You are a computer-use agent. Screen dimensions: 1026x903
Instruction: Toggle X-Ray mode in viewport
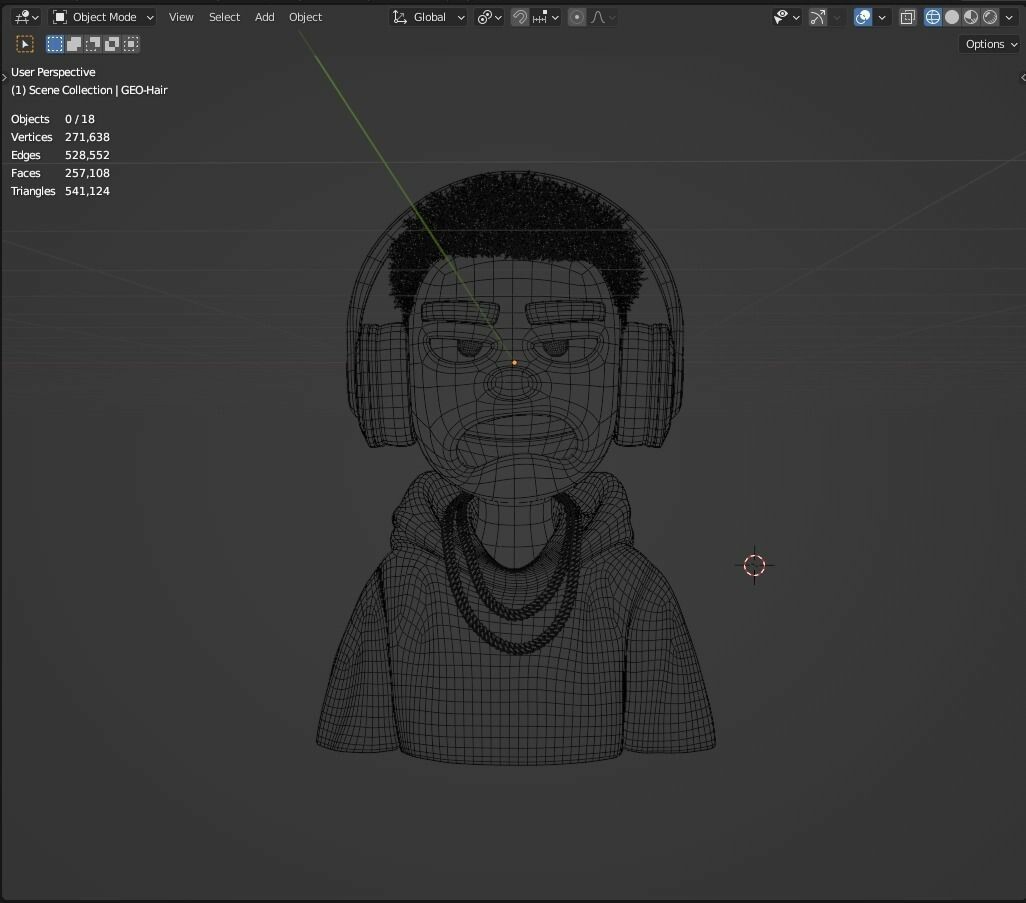click(x=907, y=17)
